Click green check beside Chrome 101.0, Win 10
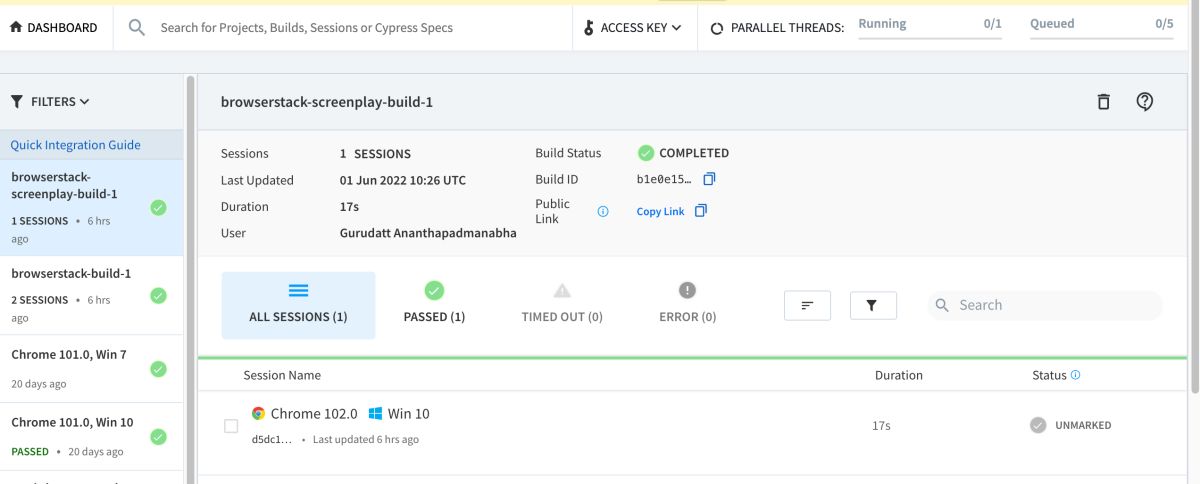The width and height of the screenshot is (1200, 484). [x=158, y=437]
